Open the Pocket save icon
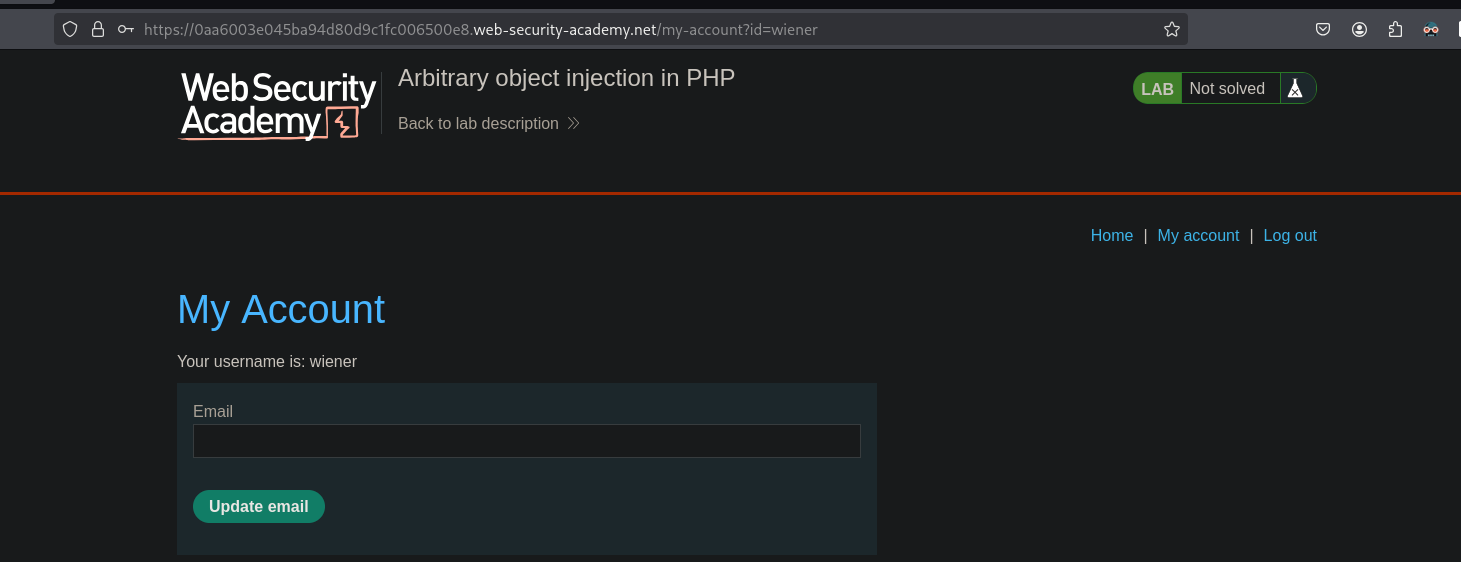Image resolution: width=1461 pixels, height=562 pixels. tap(1323, 30)
